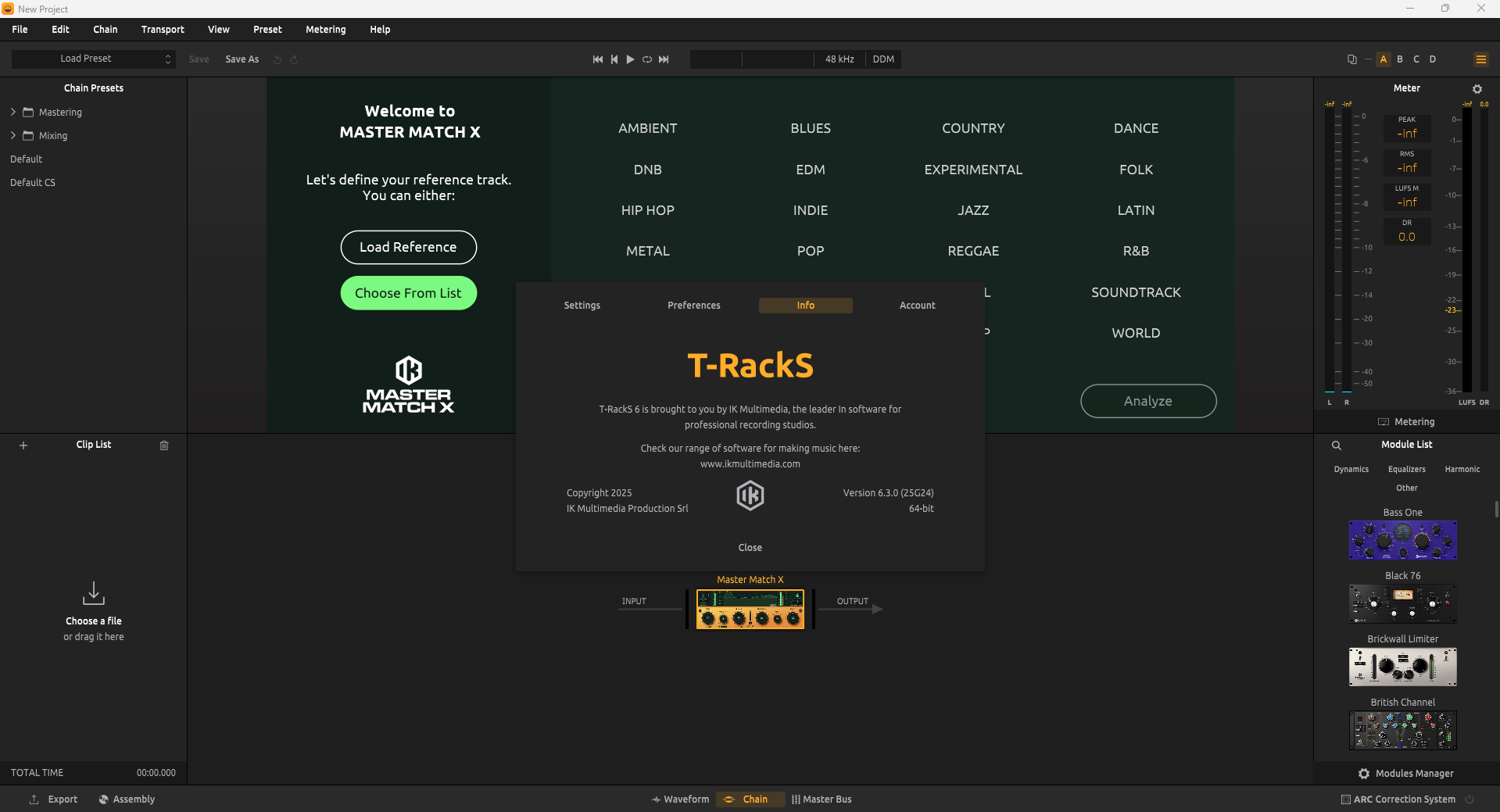Toggle the ARC Correction power icon

point(1470,799)
